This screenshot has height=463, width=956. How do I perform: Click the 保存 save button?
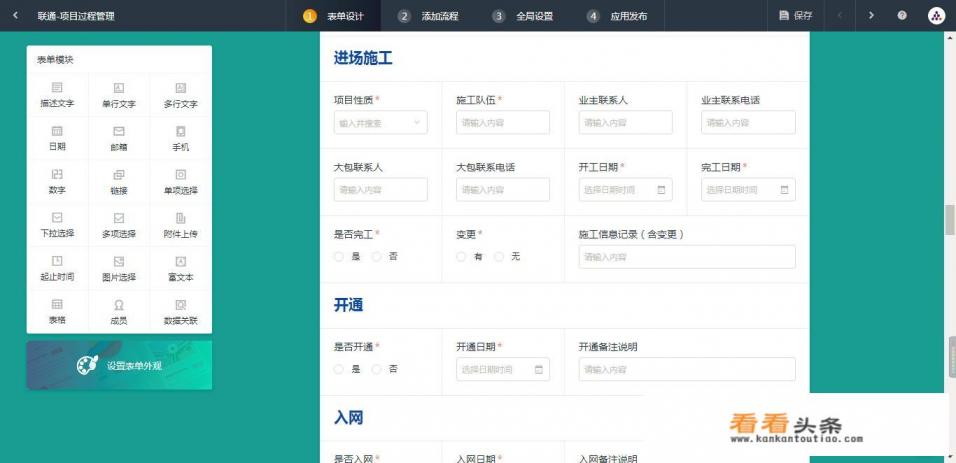(796, 16)
